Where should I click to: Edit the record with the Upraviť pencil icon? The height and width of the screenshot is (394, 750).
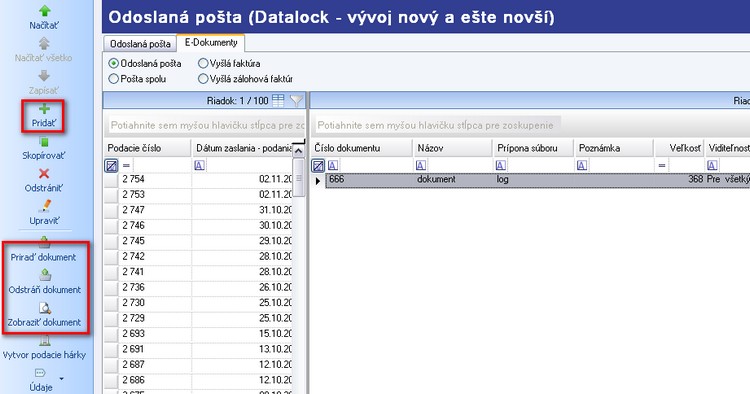coord(44,206)
